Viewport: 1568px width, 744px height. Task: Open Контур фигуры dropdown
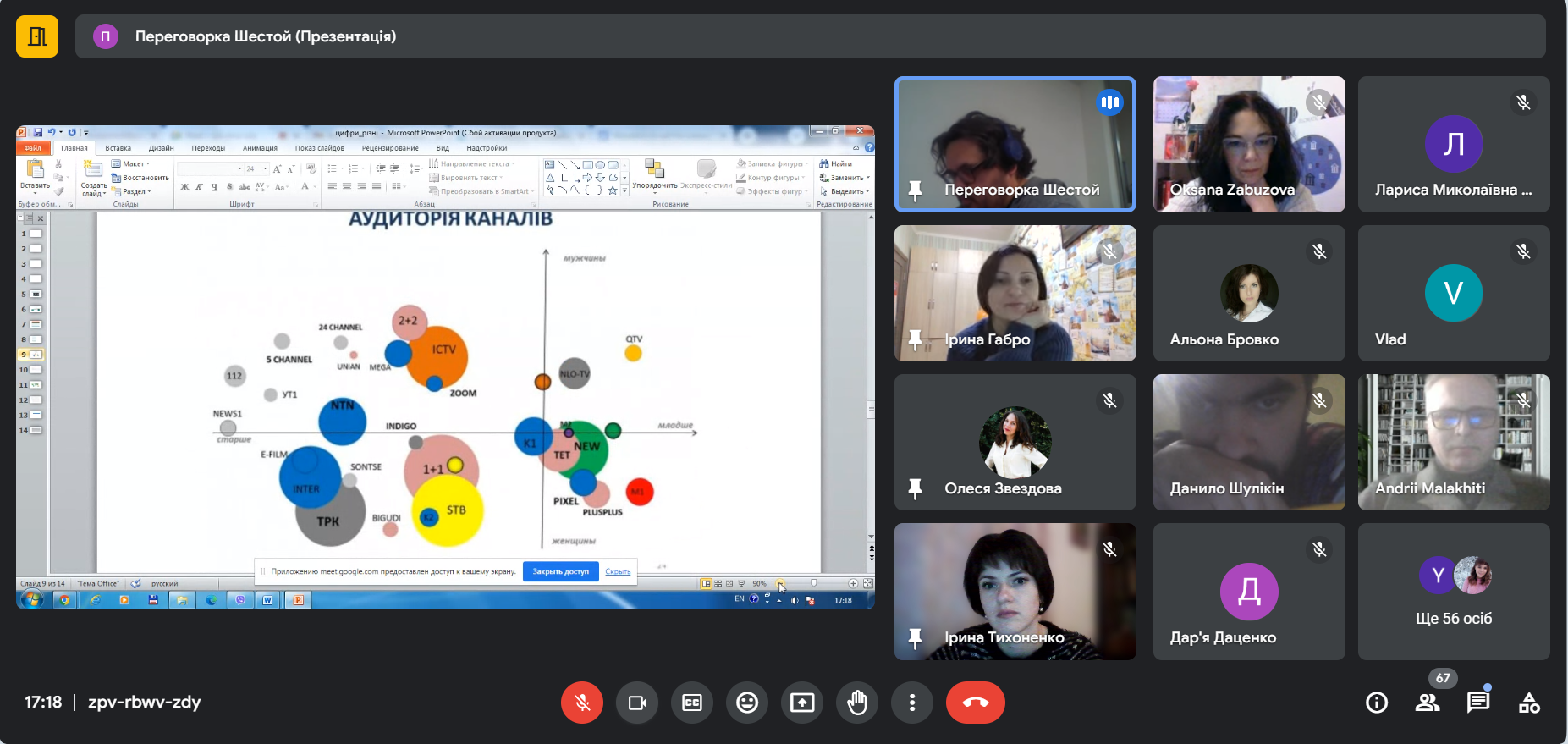pyautogui.click(x=771, y=178)
